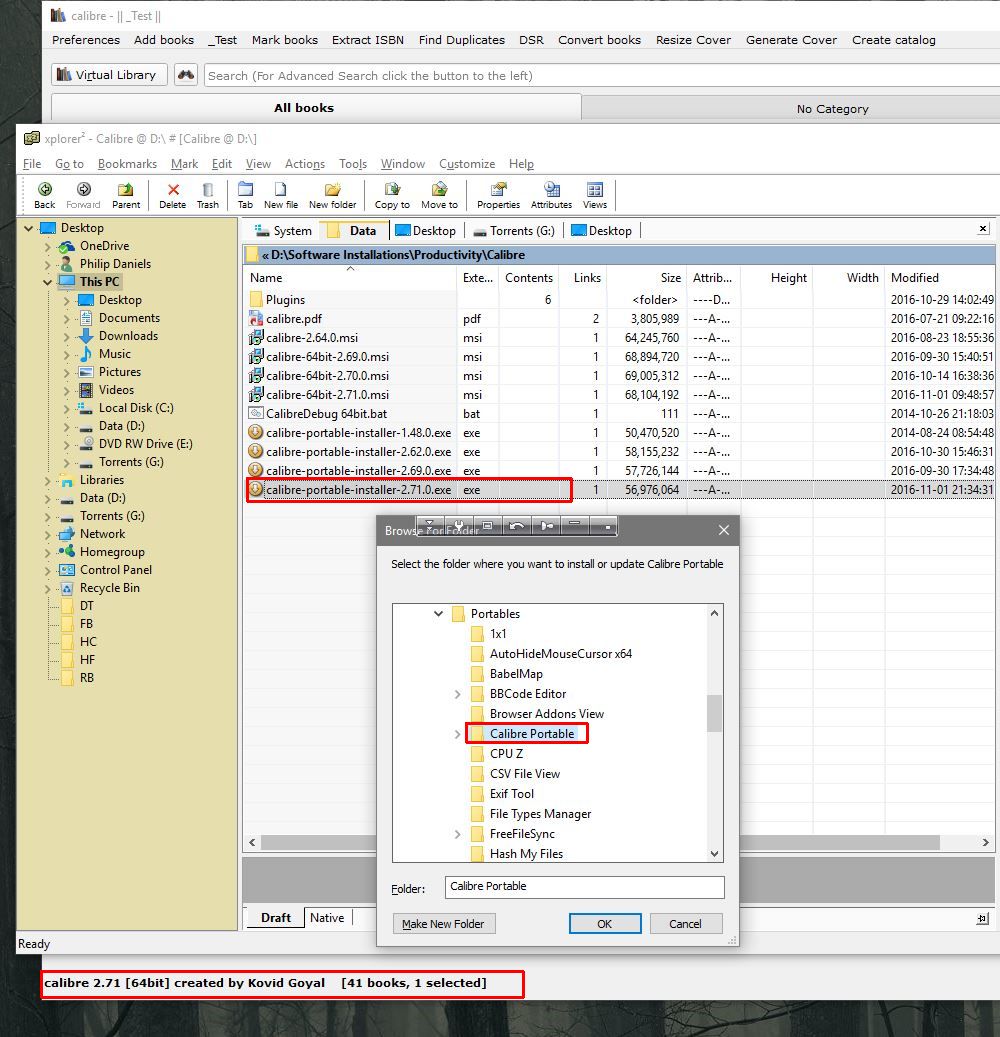Expand the Libraries tree node

[48, 480]
